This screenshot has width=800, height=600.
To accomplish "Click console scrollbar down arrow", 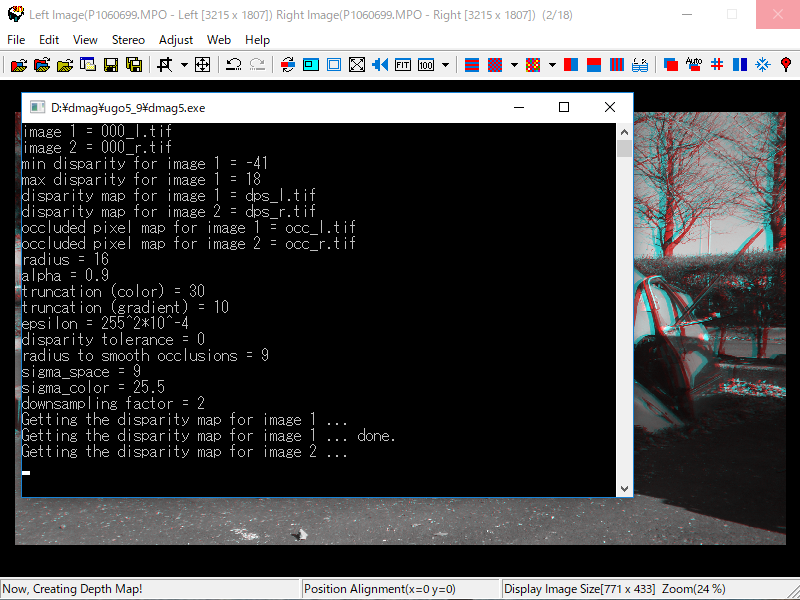I will tap(624, 488).
